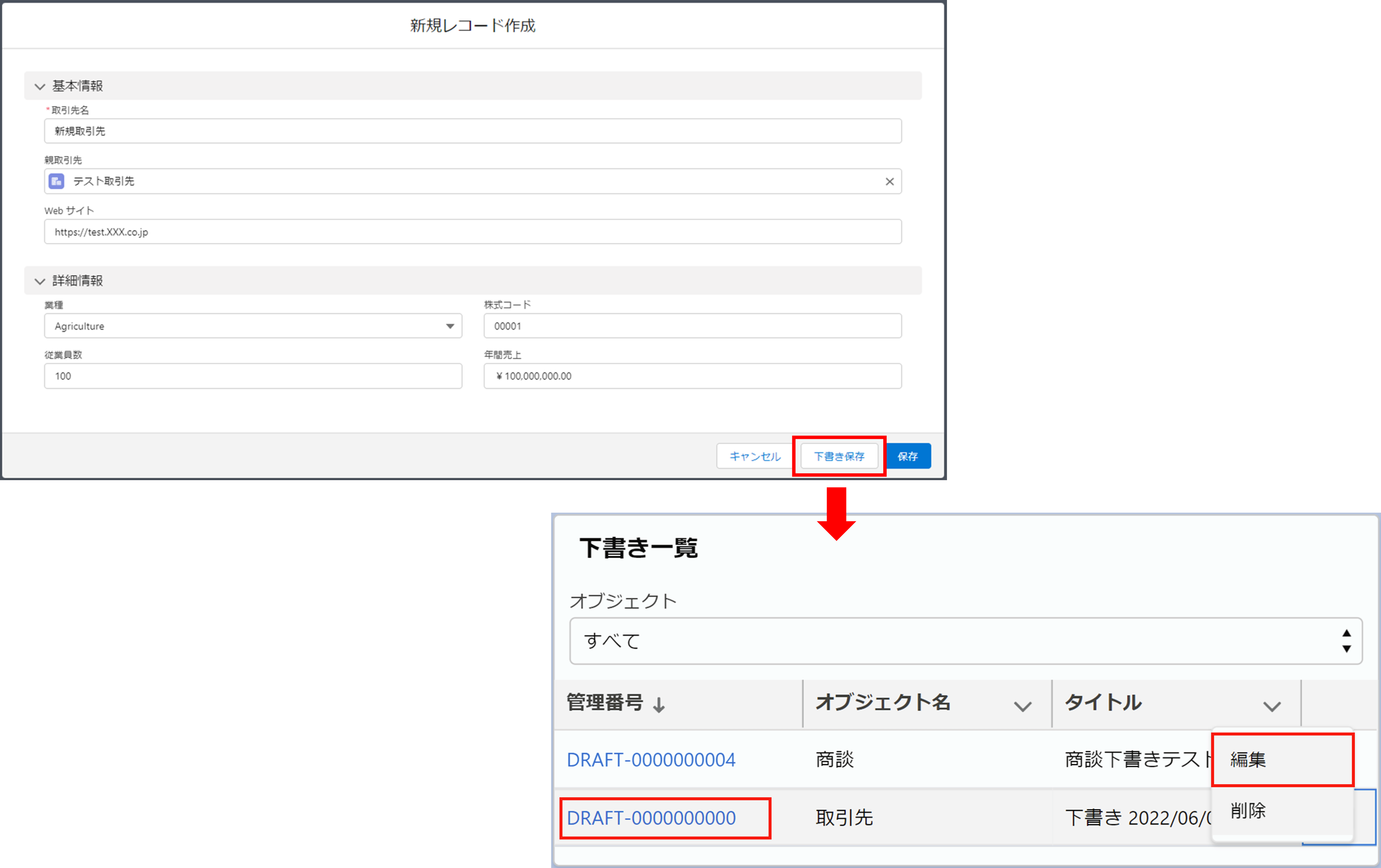Click the 下書き 2022/06 title cell
Viewport: 1381px width, 868px height.
coord(1138,818)
